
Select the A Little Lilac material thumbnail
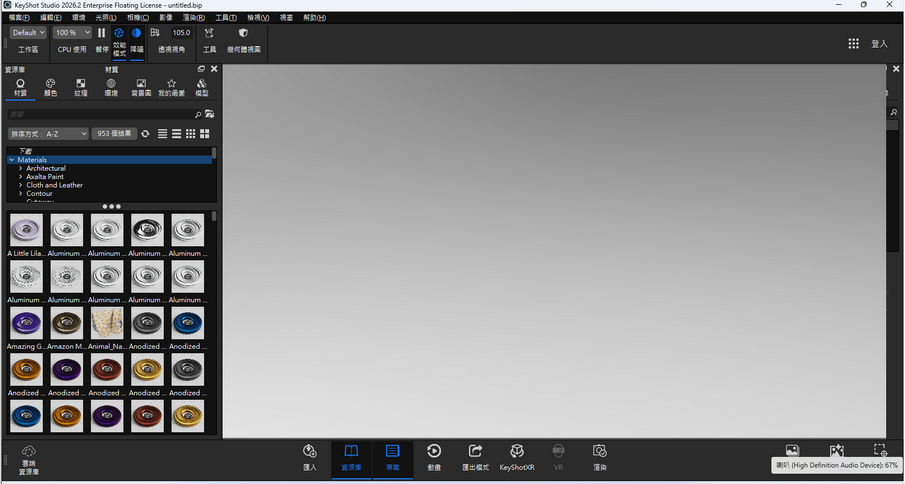click(x=27, y=230)
